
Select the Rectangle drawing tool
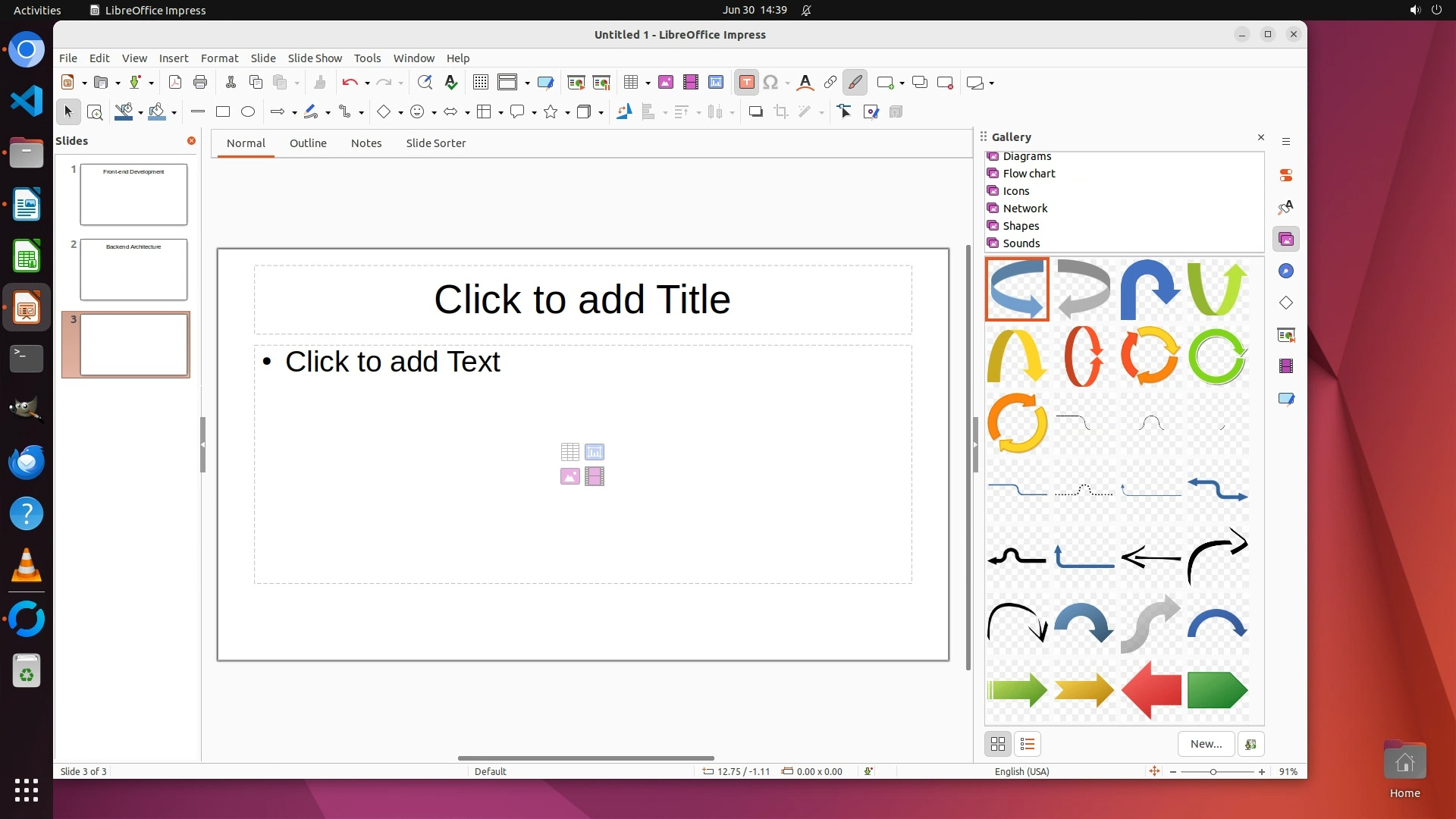tap(223, 112)
